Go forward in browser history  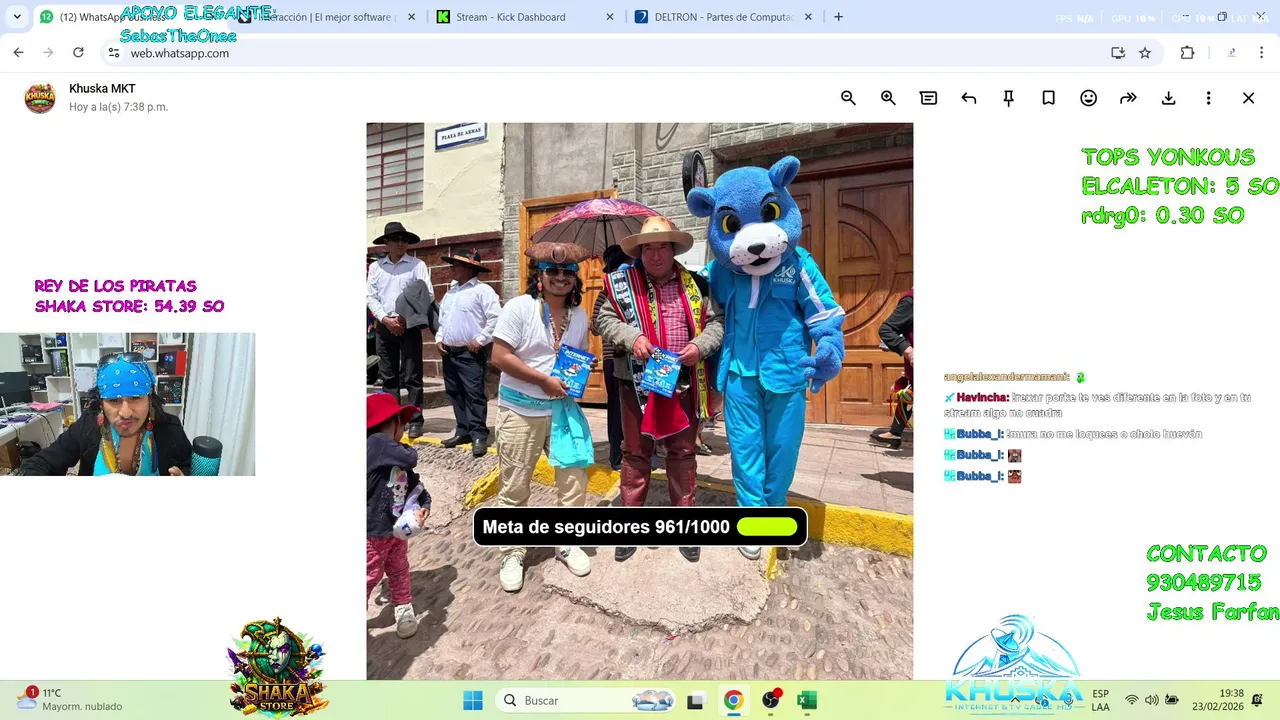(48, 53)
